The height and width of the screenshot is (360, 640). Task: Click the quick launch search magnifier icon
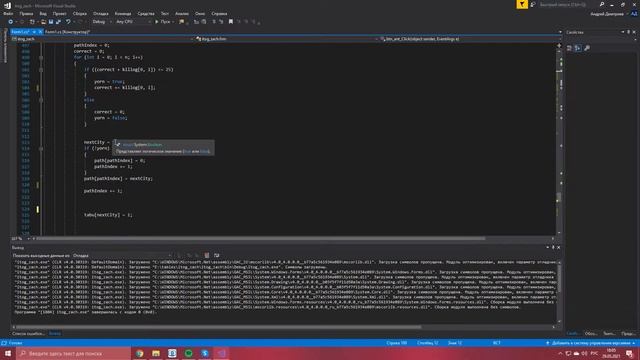pyautogui.click(x=602, y=4)
